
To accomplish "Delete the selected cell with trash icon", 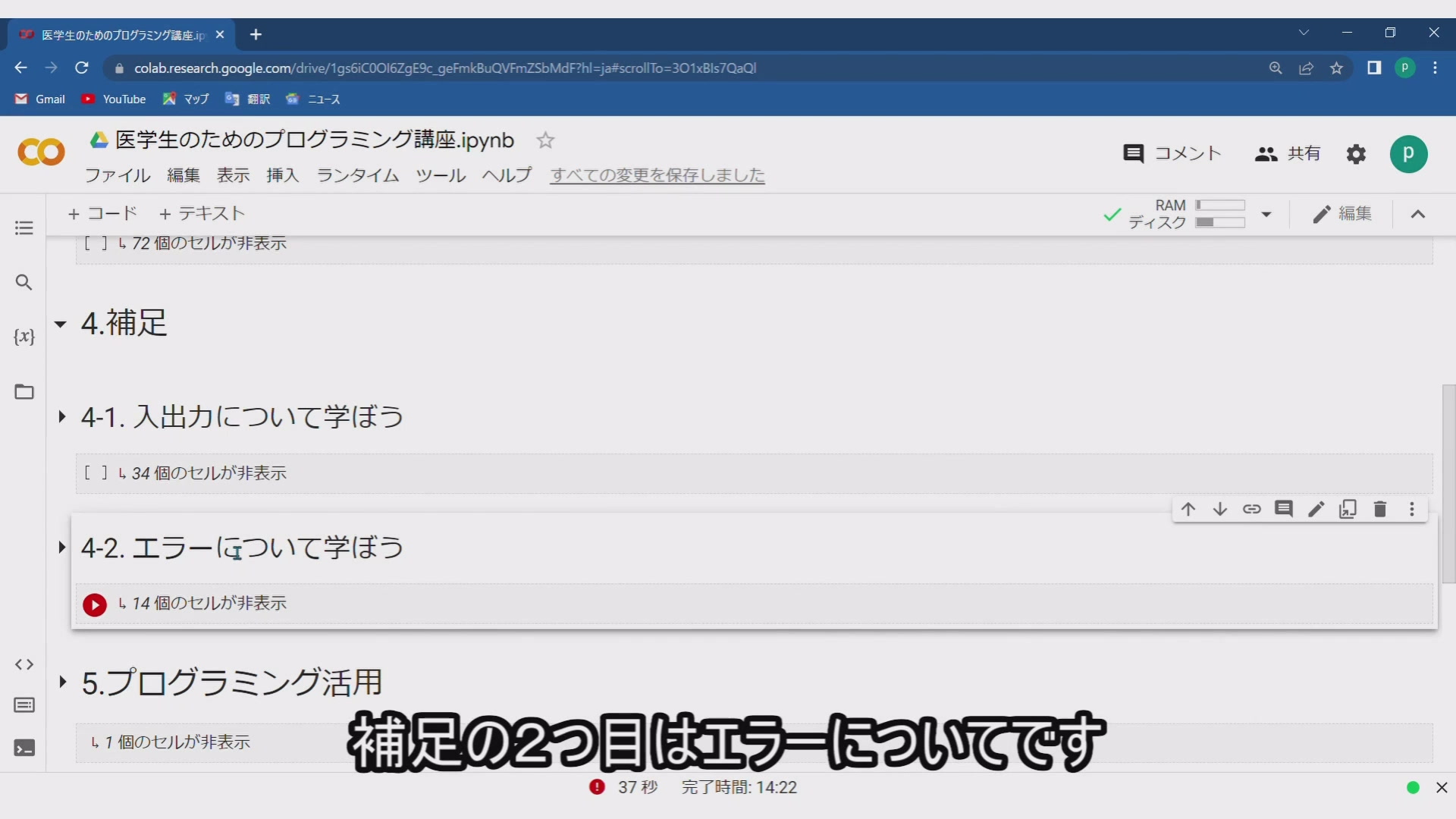I will pyautogui.click(x=1380, y=510).
